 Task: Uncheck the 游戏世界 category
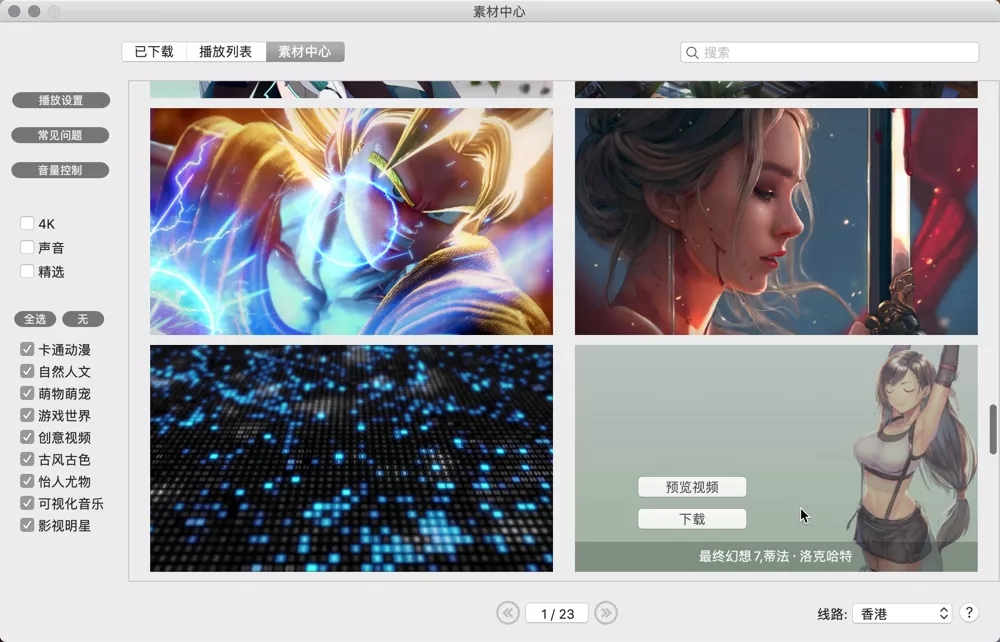tap(27, 416)
